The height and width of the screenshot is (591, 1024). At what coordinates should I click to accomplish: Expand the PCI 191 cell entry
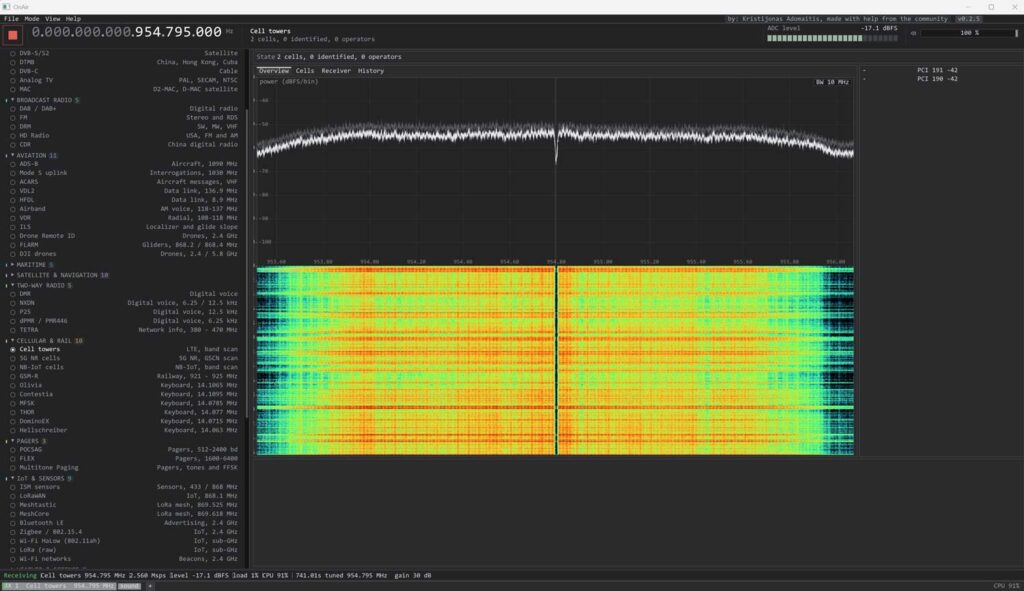(864, 70)
